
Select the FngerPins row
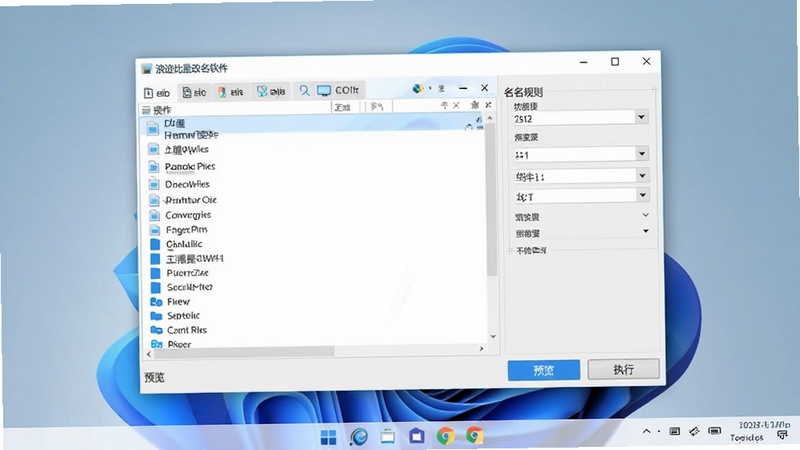pos(314,230)
